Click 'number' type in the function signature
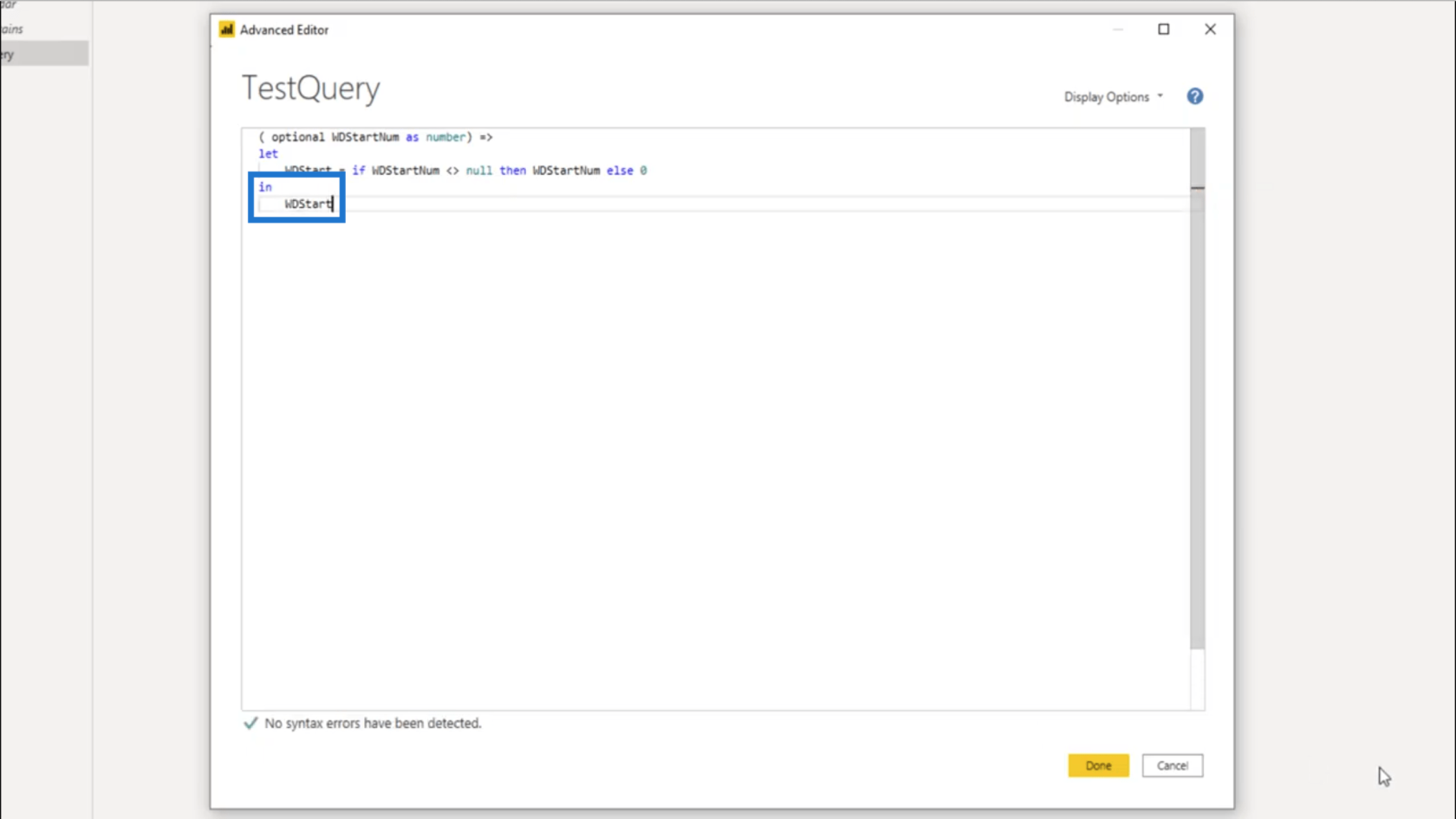 coord(445,137)
